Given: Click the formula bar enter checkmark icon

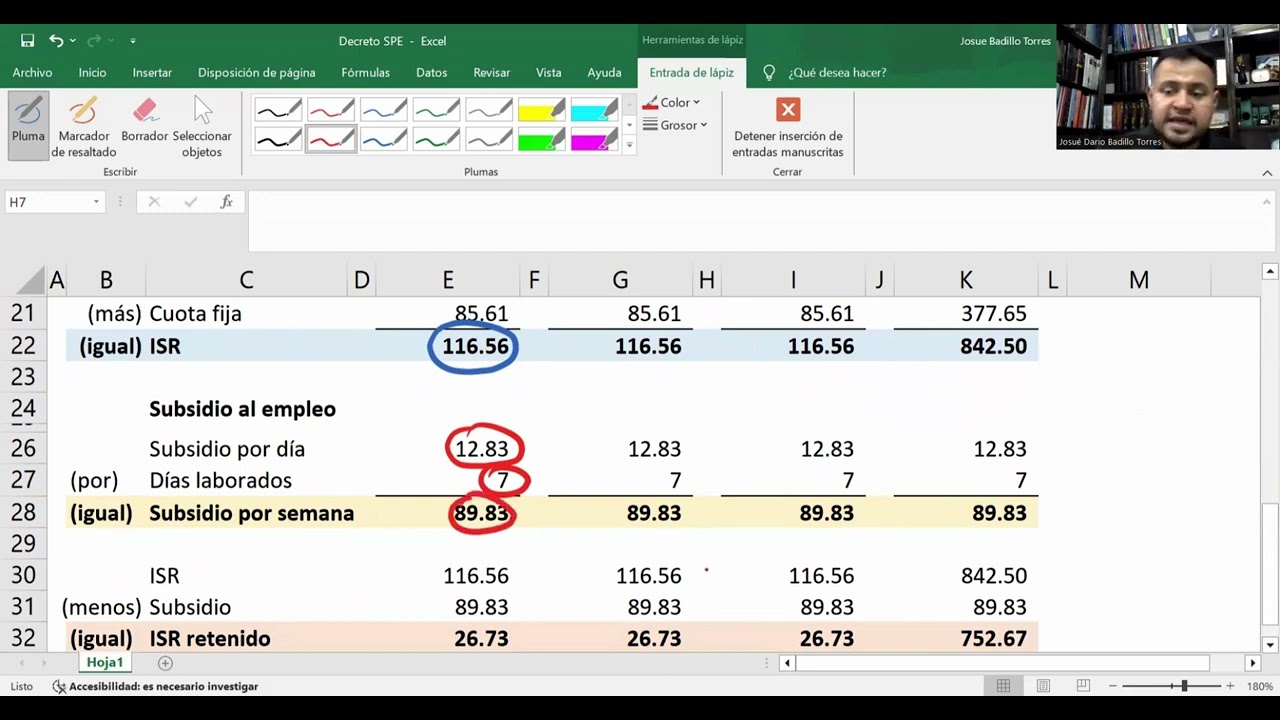Looking at the screenshot, I should 190,202.
